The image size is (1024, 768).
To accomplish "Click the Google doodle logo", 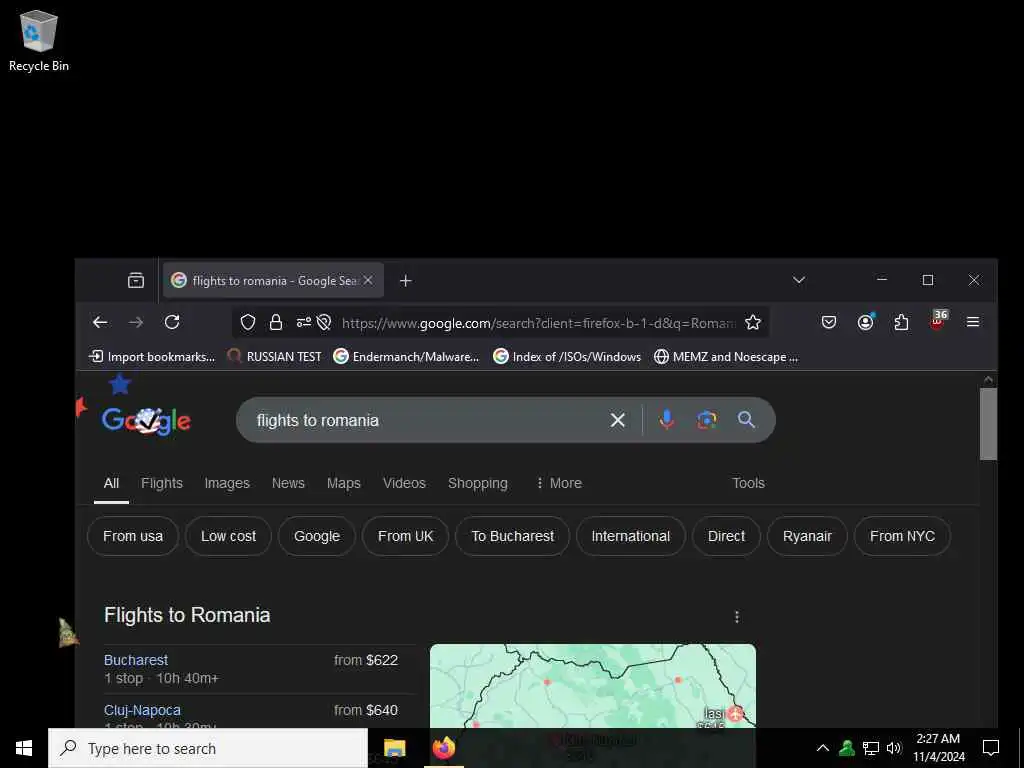I will (146, 420).
